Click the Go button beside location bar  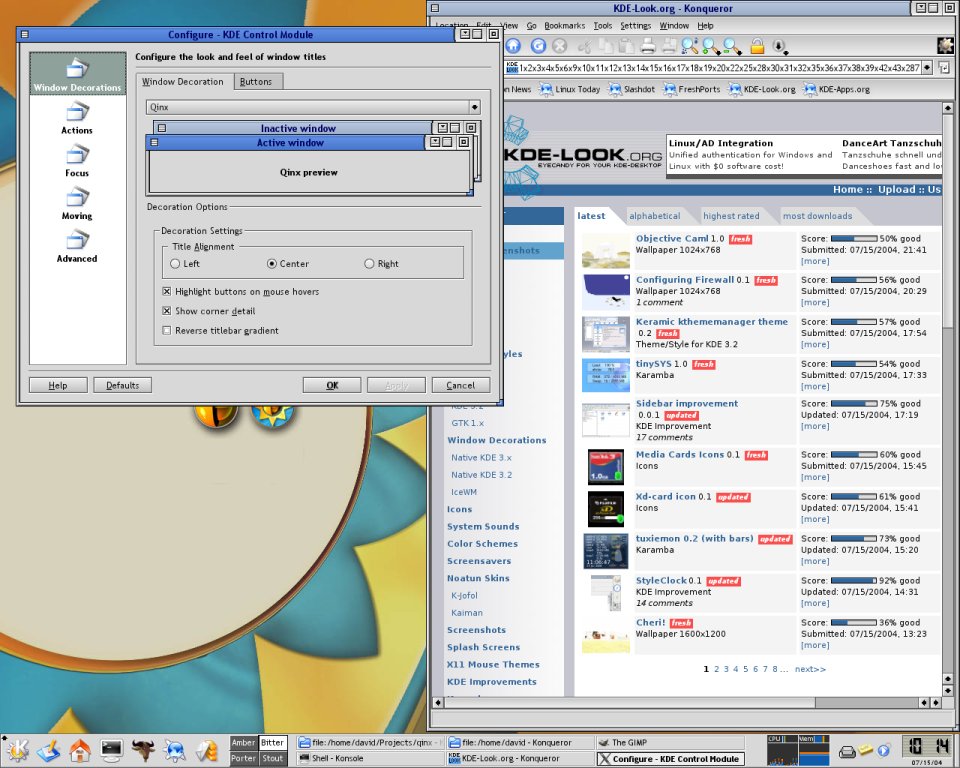[944, 67]
